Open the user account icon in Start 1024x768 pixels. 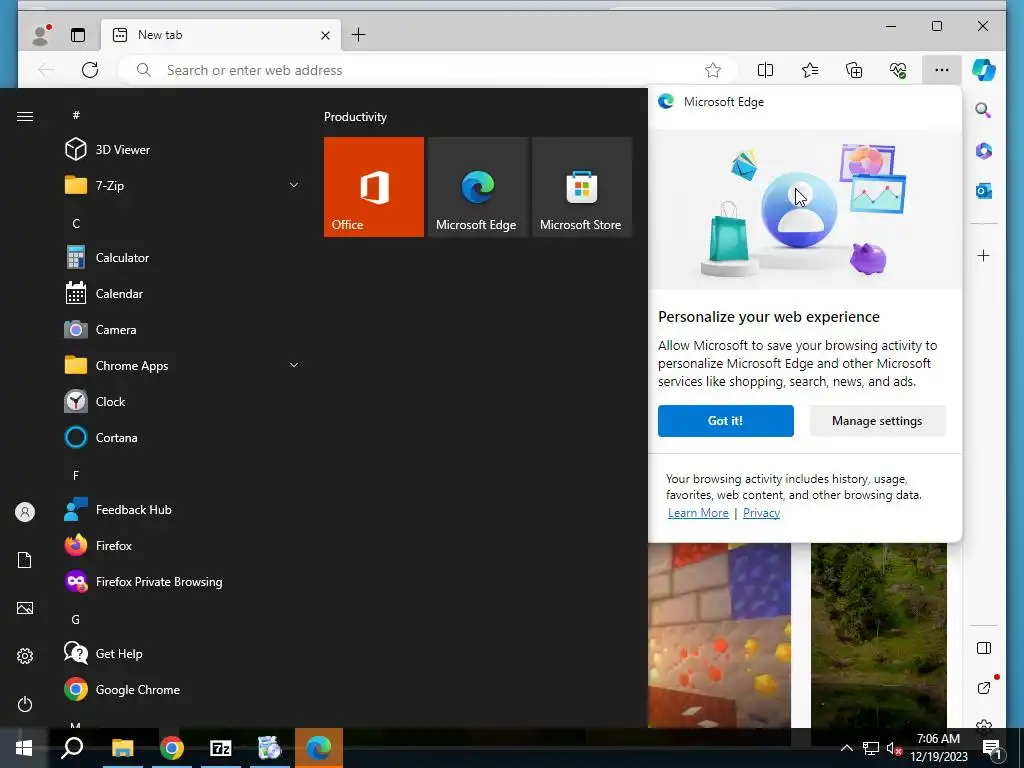coord(25,512)
